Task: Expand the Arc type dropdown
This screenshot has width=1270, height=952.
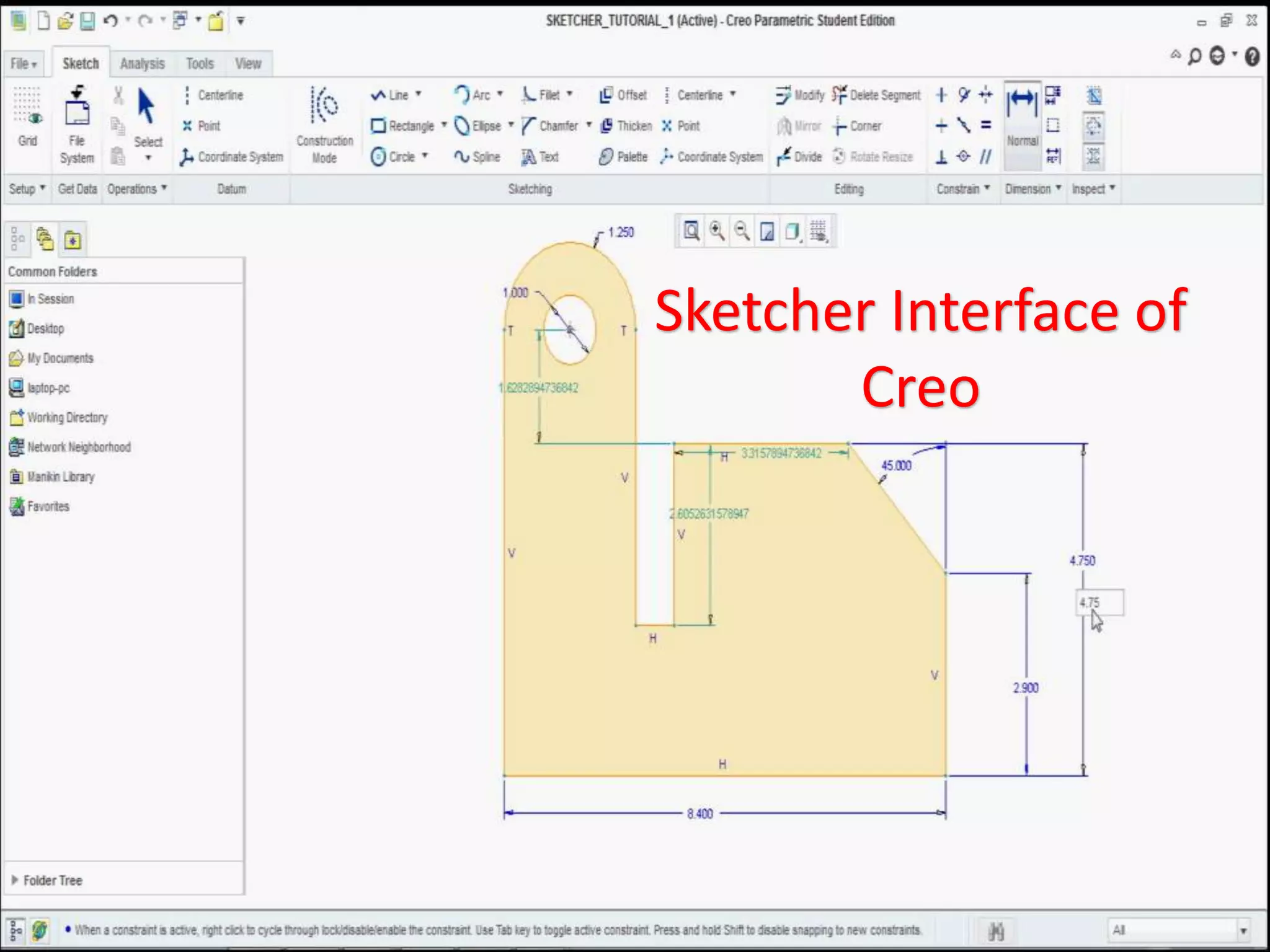Action: coord(500,94)
